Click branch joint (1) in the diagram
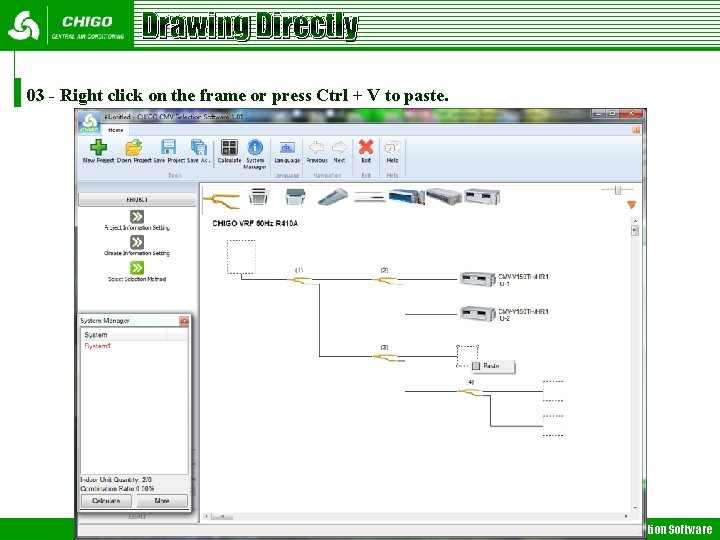Image resolution: width=720 pixels, height=540 pixels. 299,280
